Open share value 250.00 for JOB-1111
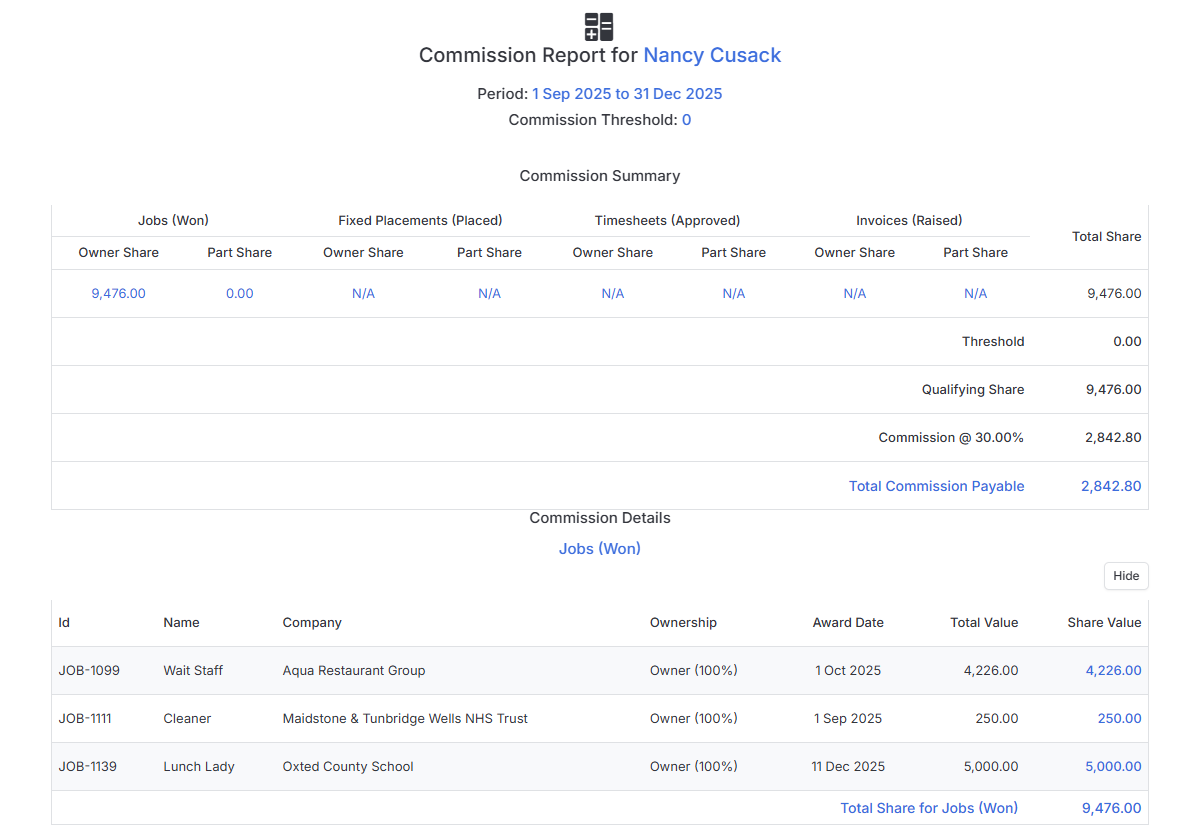Viewport: 1178px width, 835px height. pyautogui.click(x=1119, y=719)
